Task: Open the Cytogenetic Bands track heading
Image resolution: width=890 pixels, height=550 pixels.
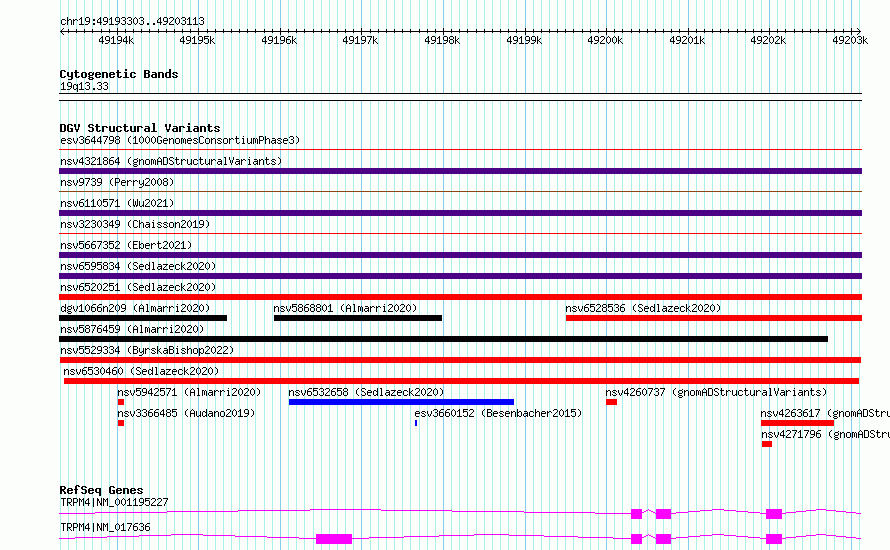Action: pyautogui.click(x=119, y=74)
